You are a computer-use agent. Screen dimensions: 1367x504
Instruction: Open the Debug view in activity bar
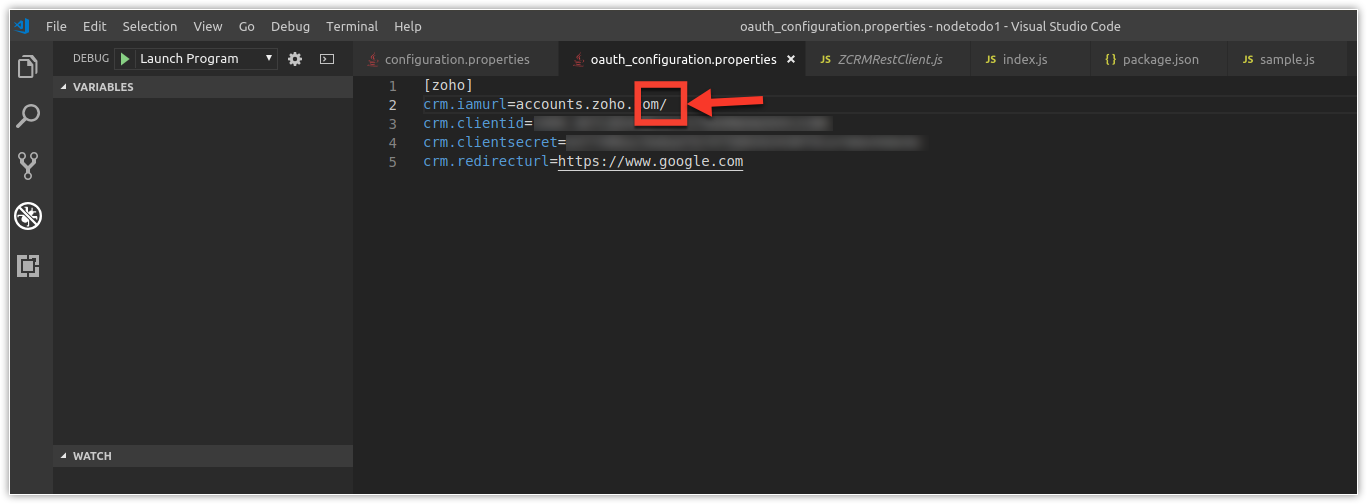click(28, 215)
